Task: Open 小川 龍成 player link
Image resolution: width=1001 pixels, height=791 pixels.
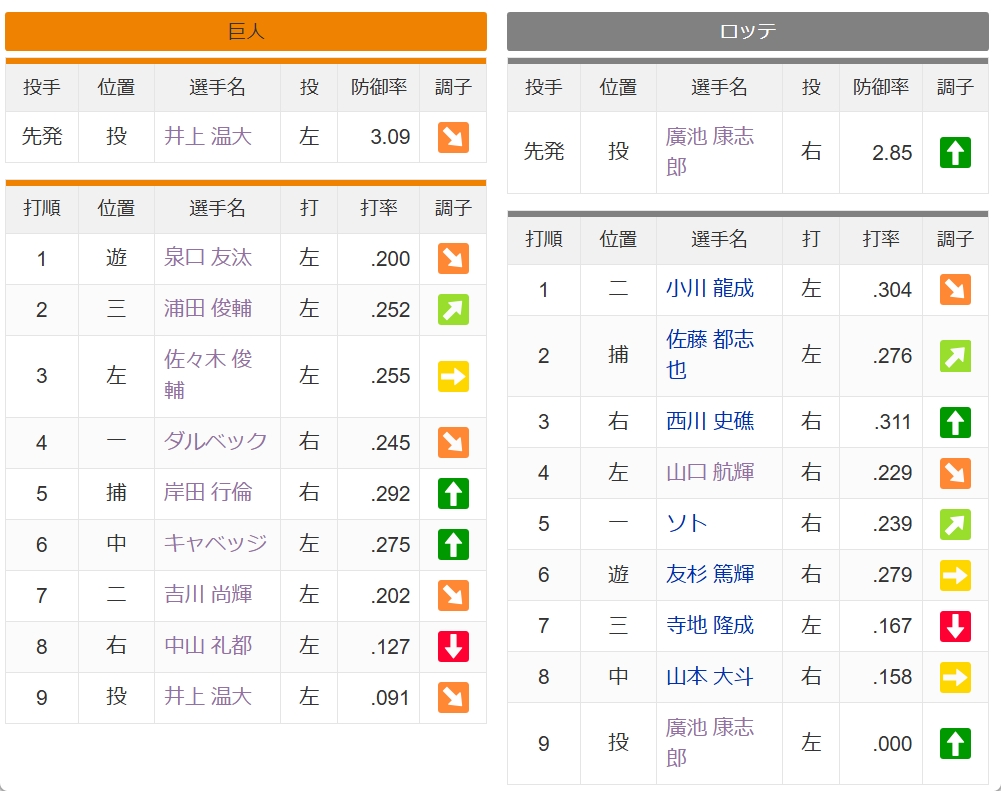Action: point(710,289)
